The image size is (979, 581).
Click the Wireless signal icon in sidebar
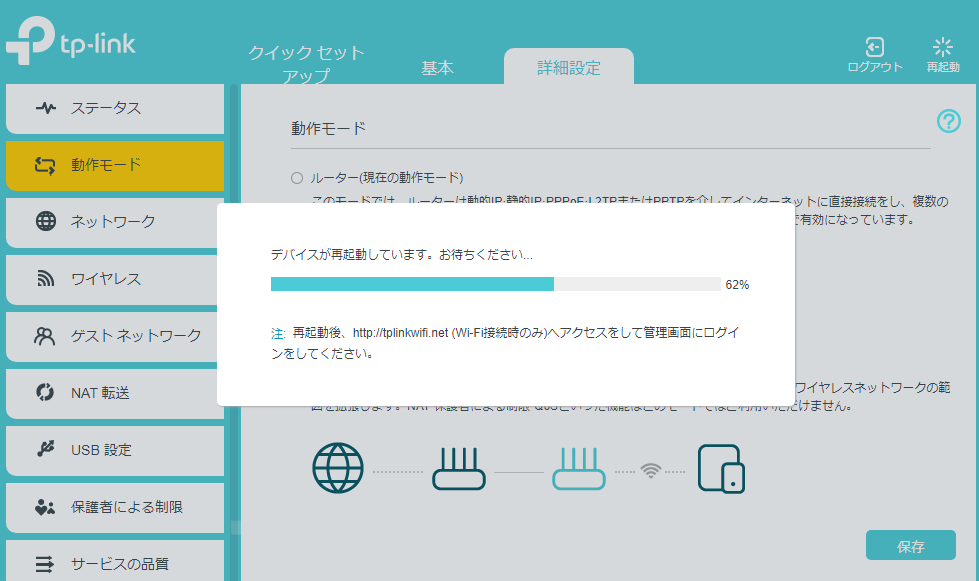[46, 279]
